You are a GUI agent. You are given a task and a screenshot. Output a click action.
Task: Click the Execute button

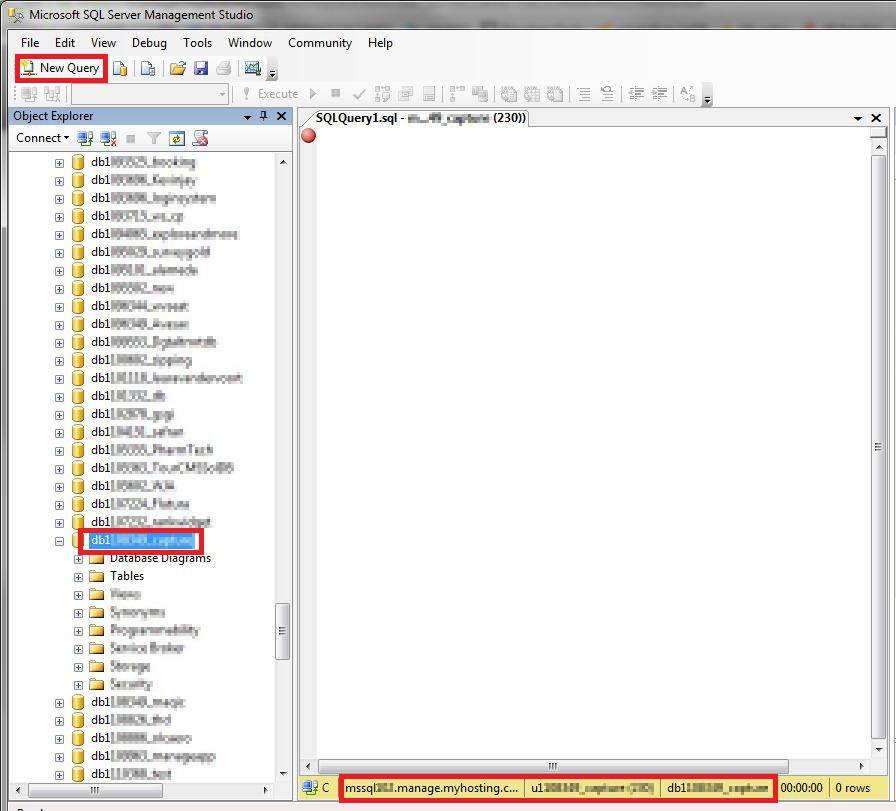tap(270, 94)
